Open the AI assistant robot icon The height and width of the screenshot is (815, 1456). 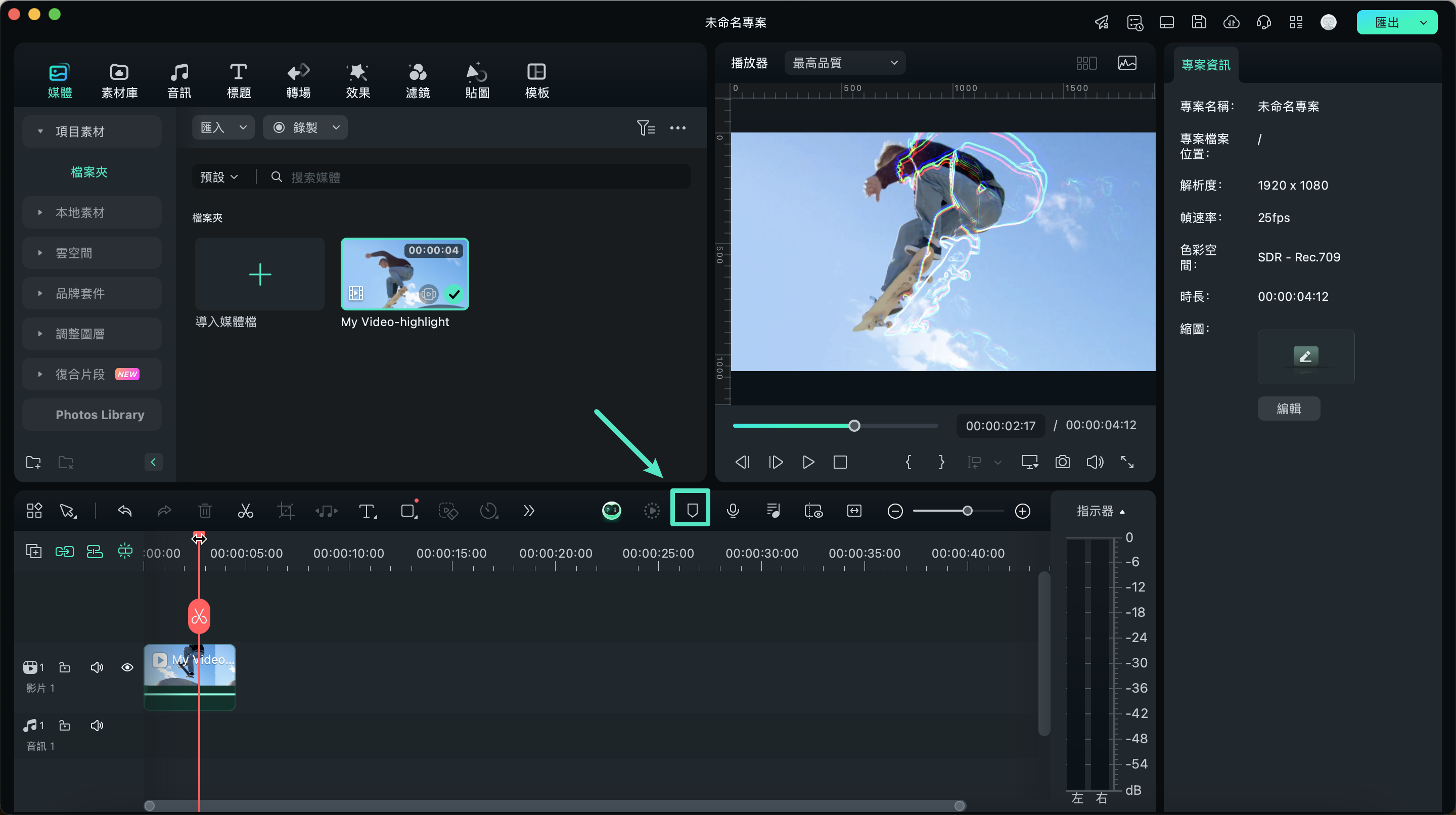611,510
